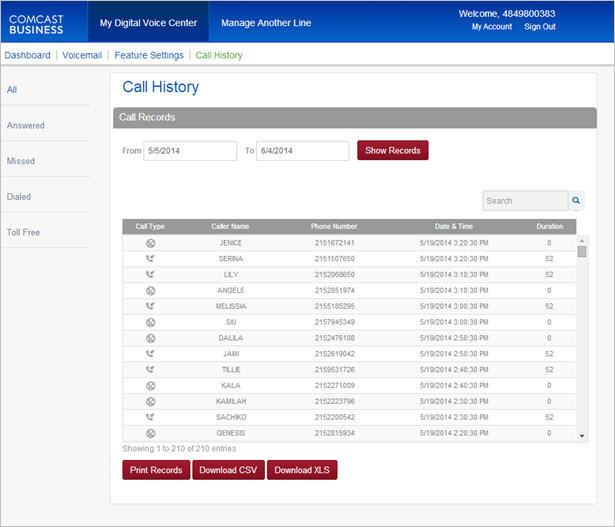This screenshot has width=615, height=527.
Task: Sort by Caller Name column header
Action: (x=230, y=227)
